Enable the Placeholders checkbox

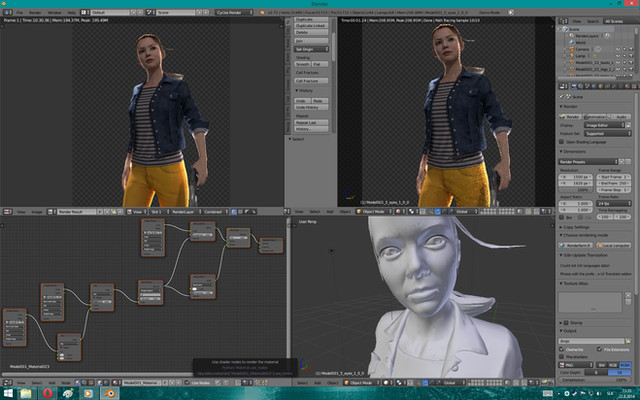563,358
